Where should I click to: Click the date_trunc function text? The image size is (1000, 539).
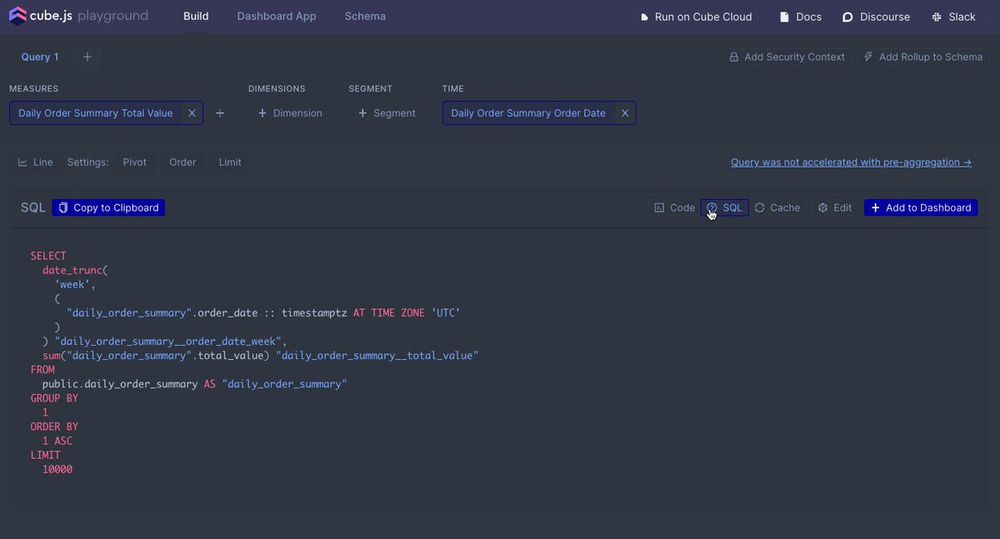pyautogui.click(x=73, y=270)
